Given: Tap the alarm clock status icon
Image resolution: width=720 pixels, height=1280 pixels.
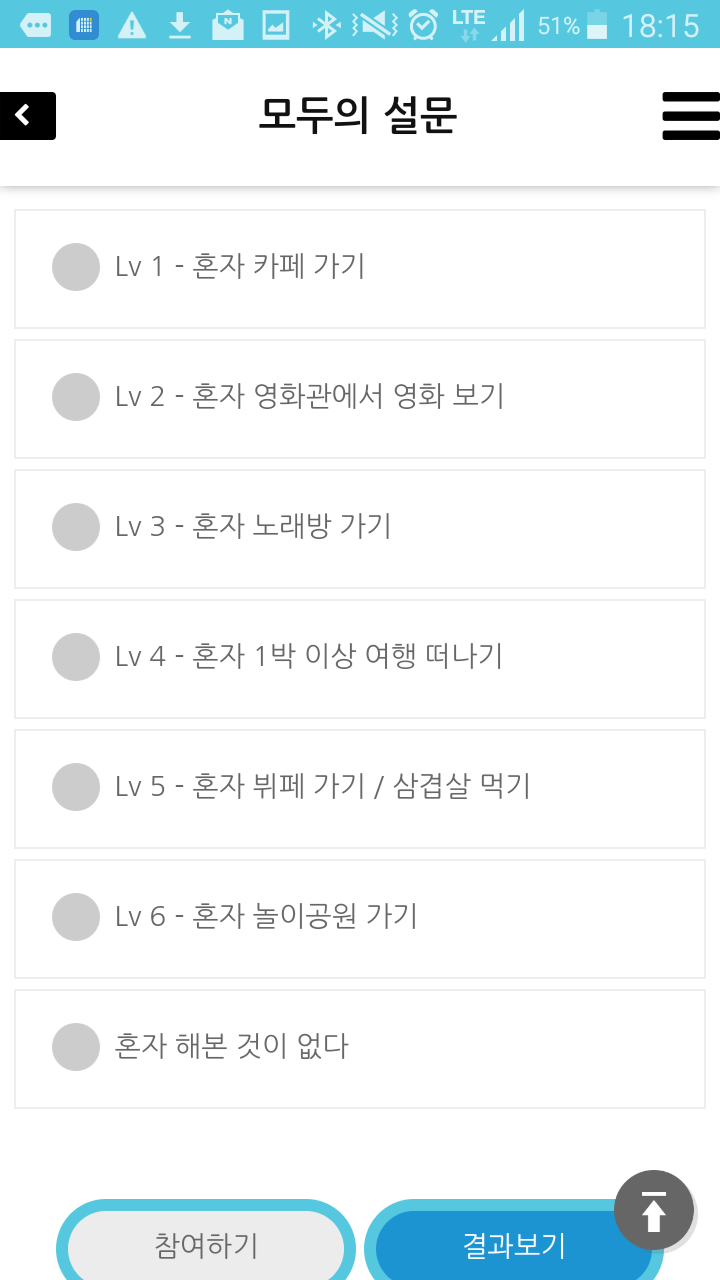Looking at the screenshot, I should coord(424,25).
